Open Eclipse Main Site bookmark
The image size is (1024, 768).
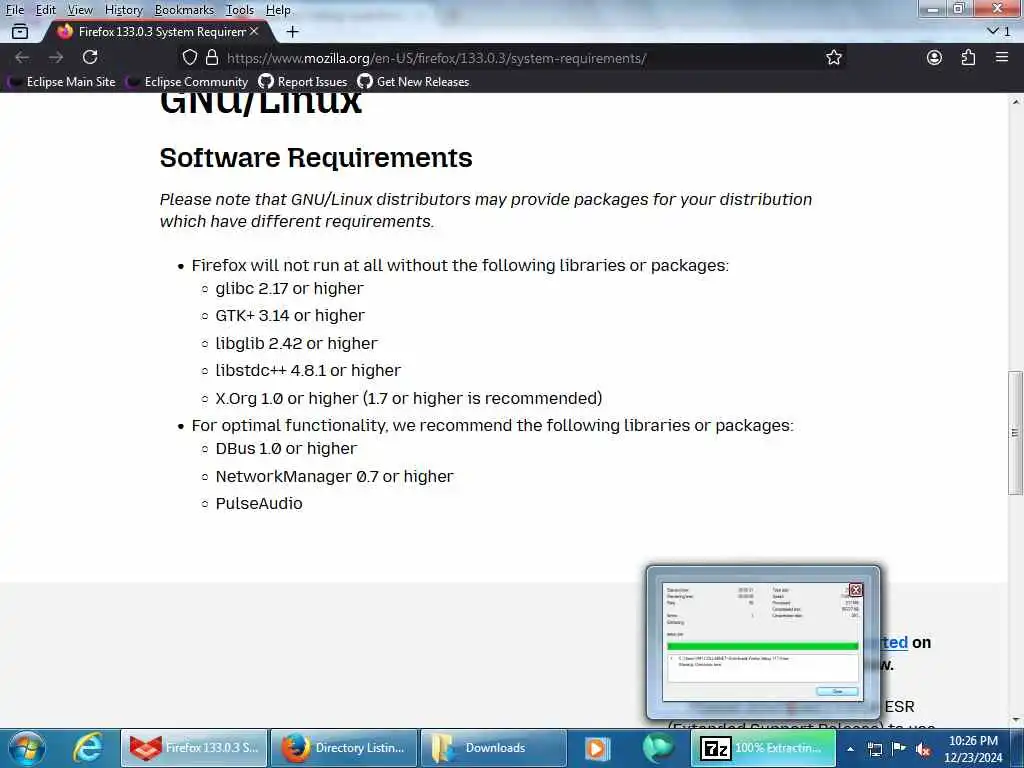(61, 82)
